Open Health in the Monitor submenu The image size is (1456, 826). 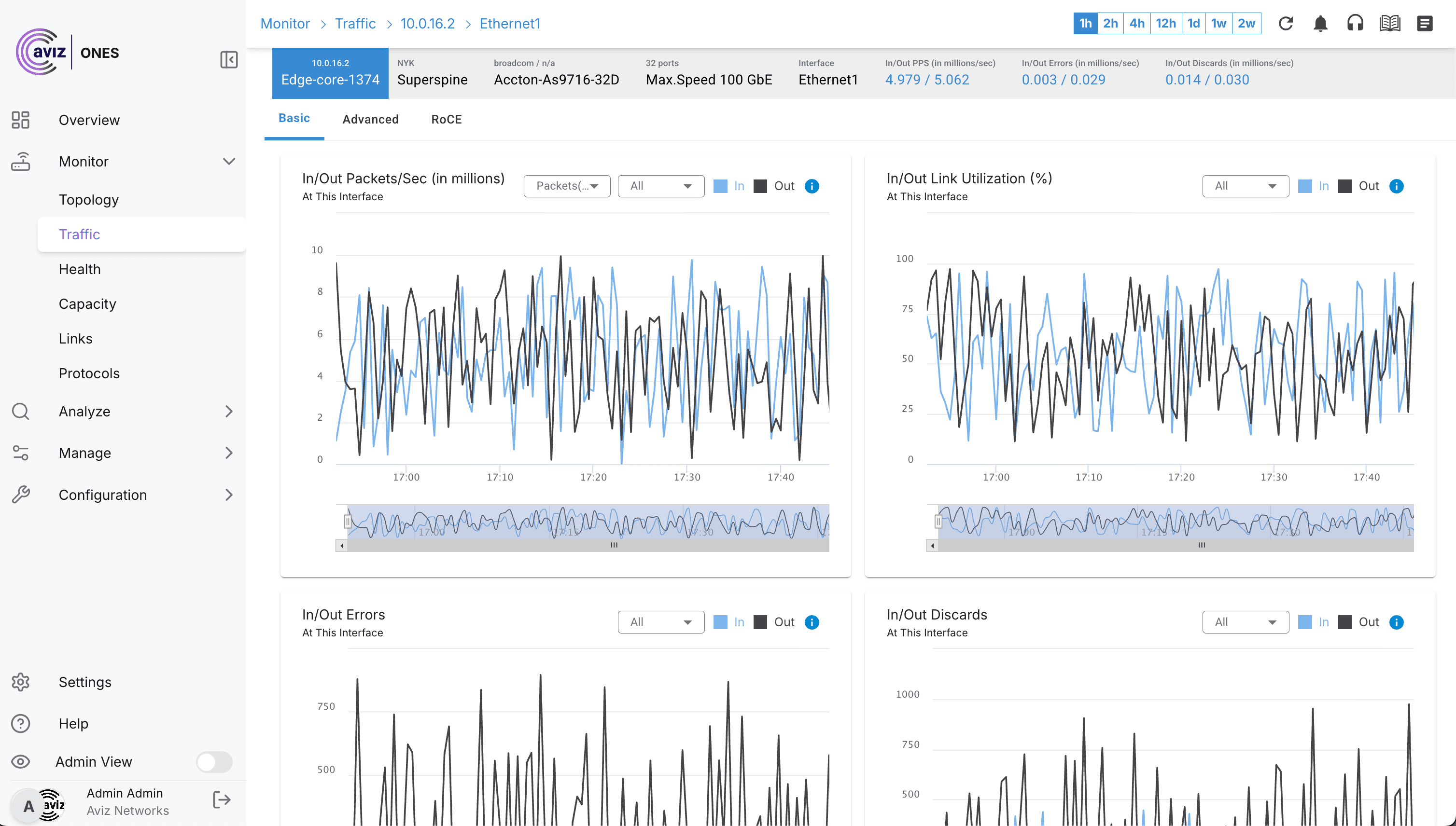[x=80, y=269]
